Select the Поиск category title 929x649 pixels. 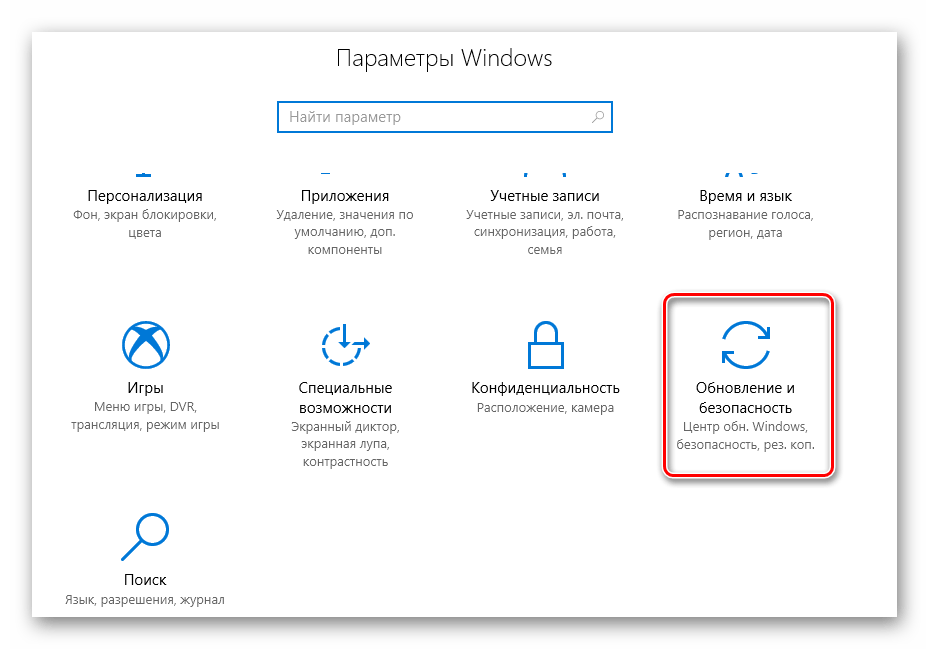pyautogui.click(x=145, y=580)
